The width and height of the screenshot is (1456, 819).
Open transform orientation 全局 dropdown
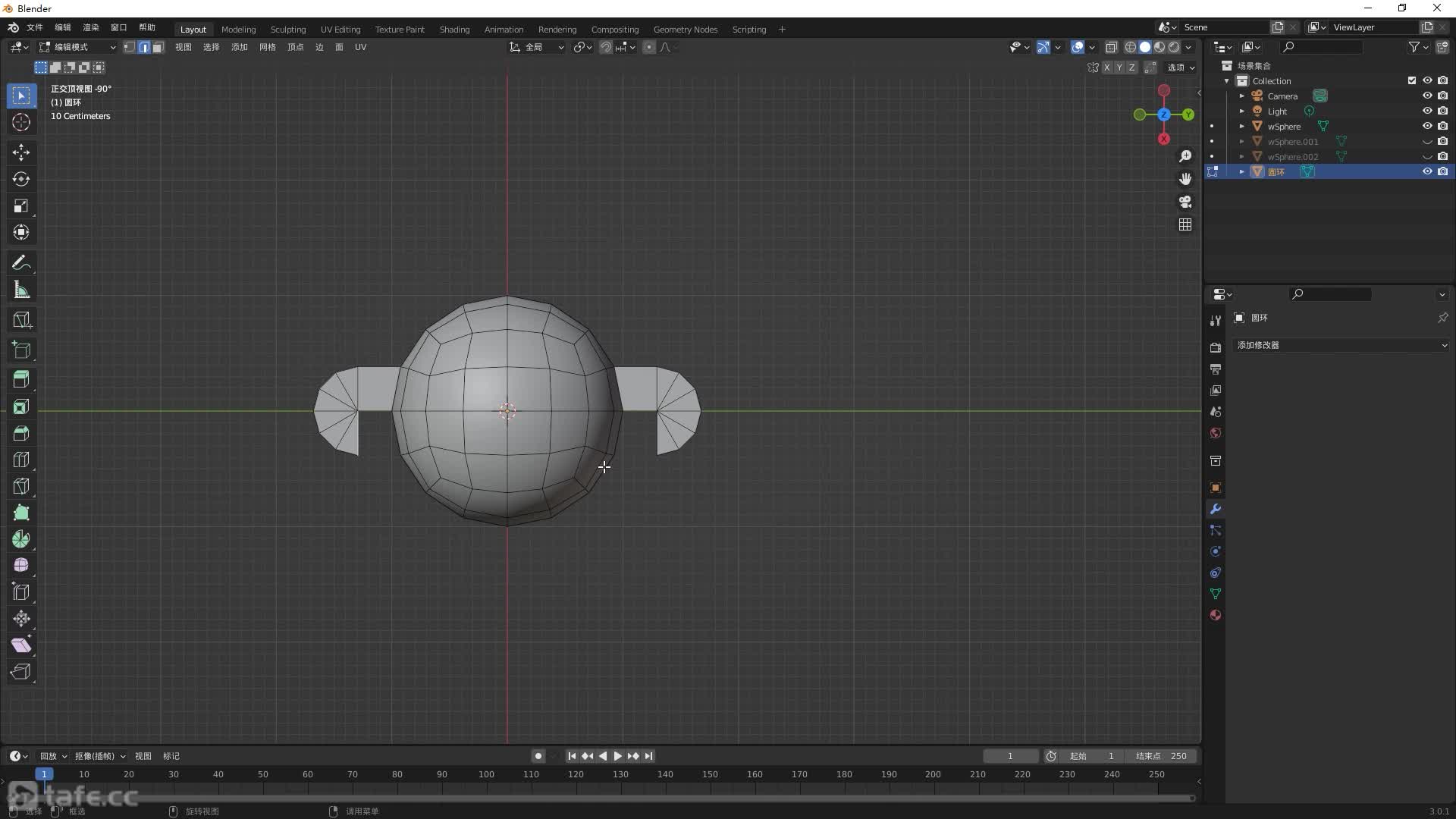537,47
